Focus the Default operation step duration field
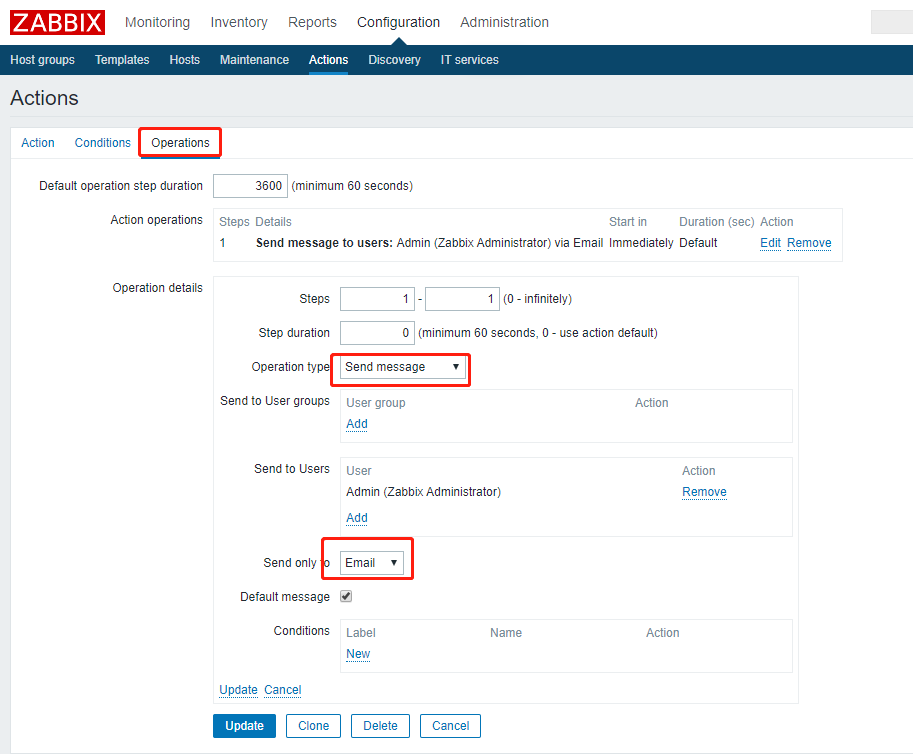The width and height of the screenshot is (913, 754). pos(250,186)
